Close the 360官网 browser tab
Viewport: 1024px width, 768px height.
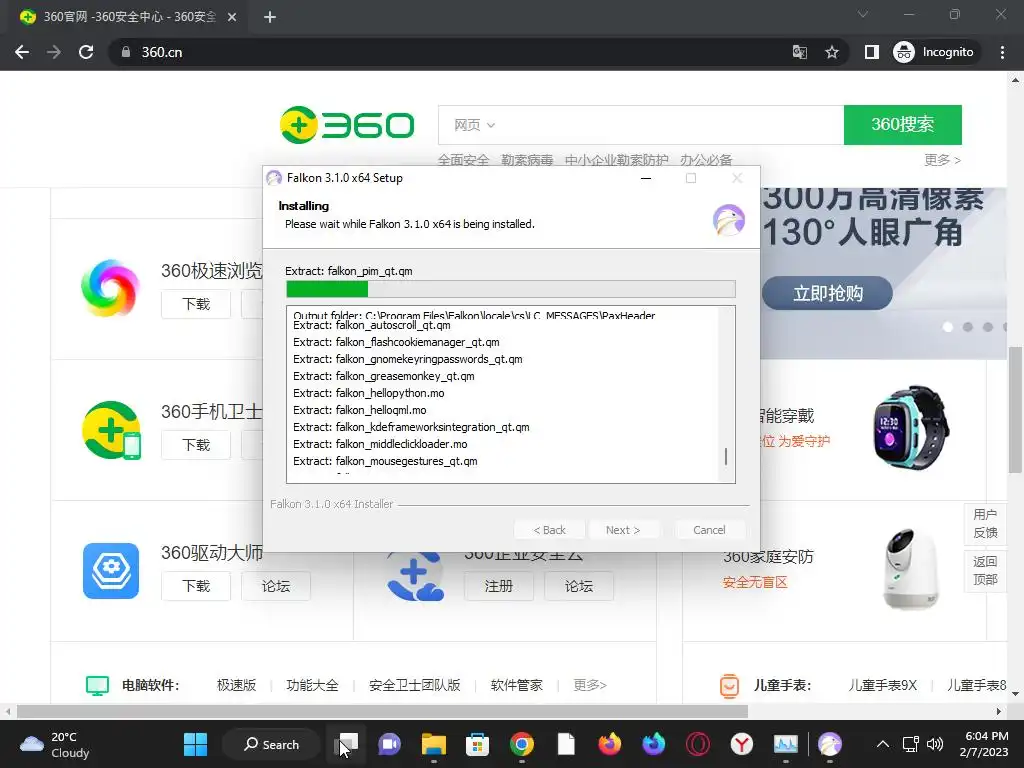(232, 17)
